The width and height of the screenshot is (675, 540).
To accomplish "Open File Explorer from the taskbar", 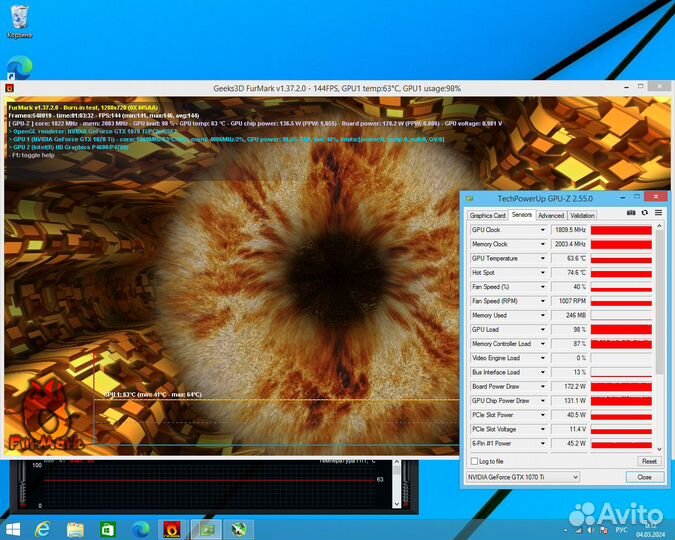I will pos(75,529).
